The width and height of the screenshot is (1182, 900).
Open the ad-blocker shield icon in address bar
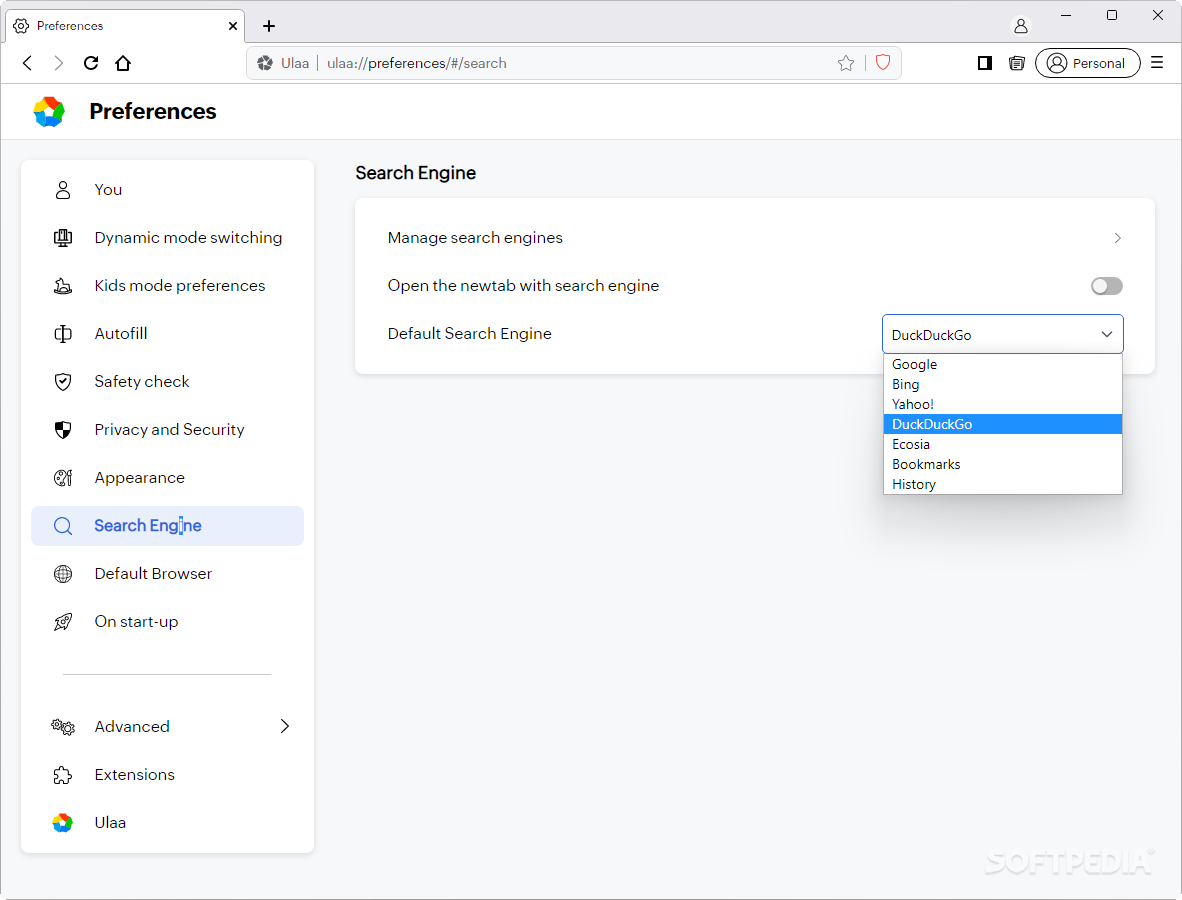click(x=883, y=63)
